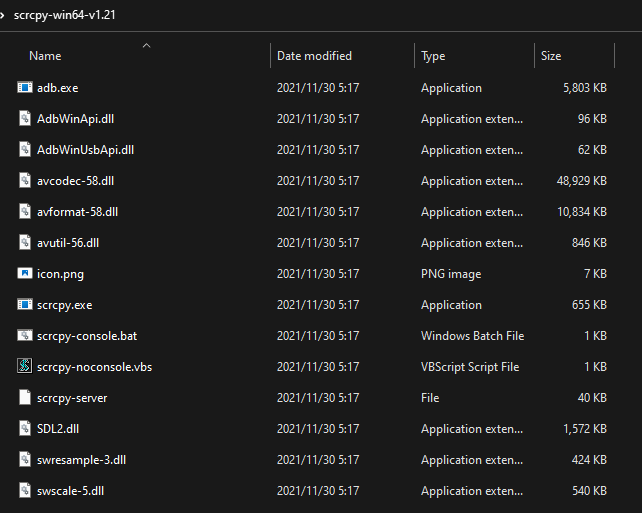Click the scrcpy-server blank file icon

[26, 398]
